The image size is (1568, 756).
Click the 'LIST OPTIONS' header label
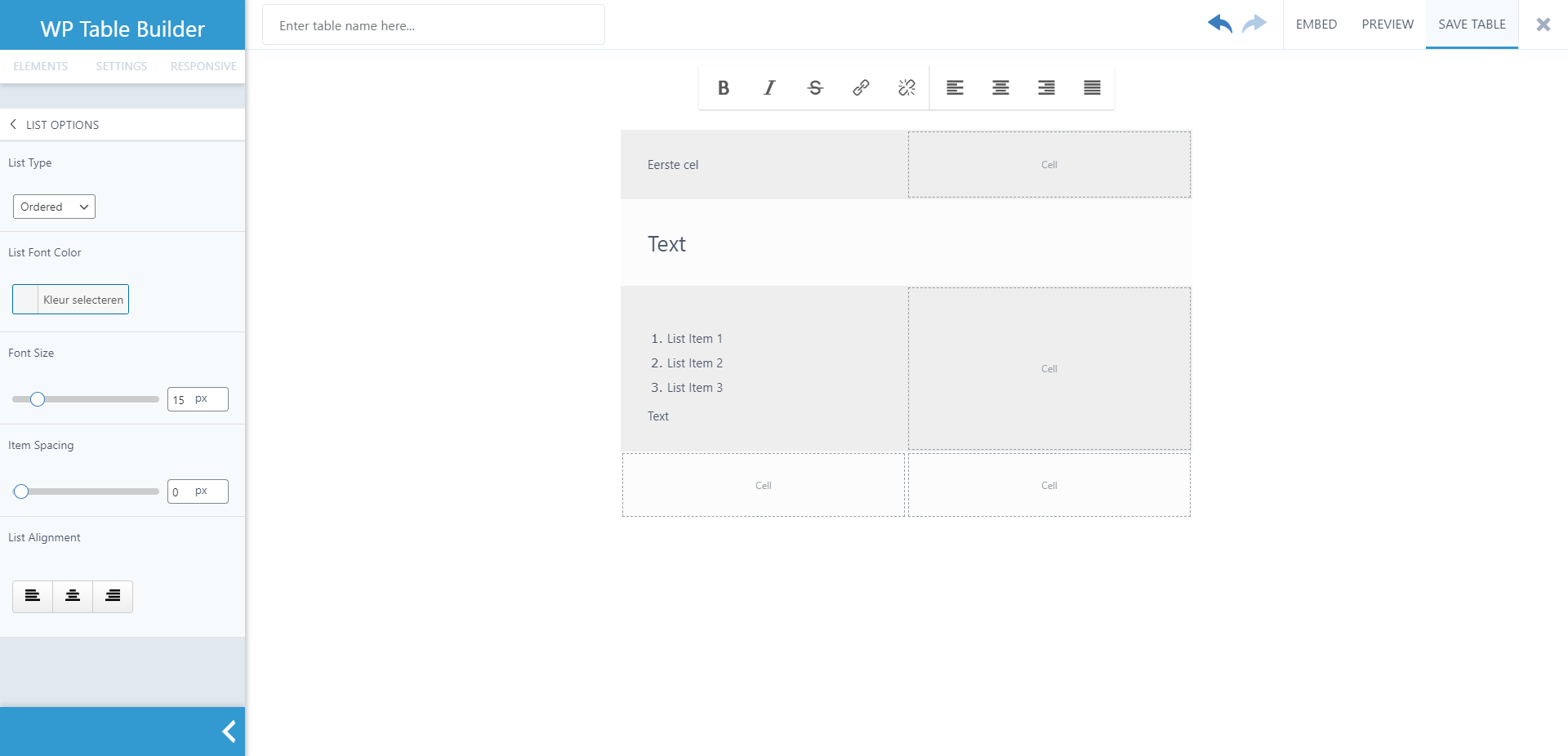pyautogui.click(x=63, y=125)
